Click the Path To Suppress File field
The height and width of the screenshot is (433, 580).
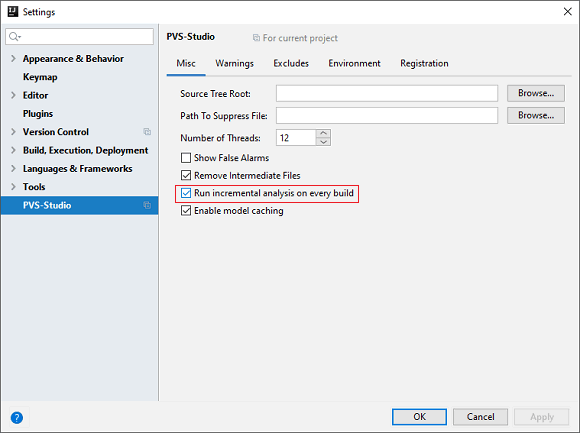387,116
